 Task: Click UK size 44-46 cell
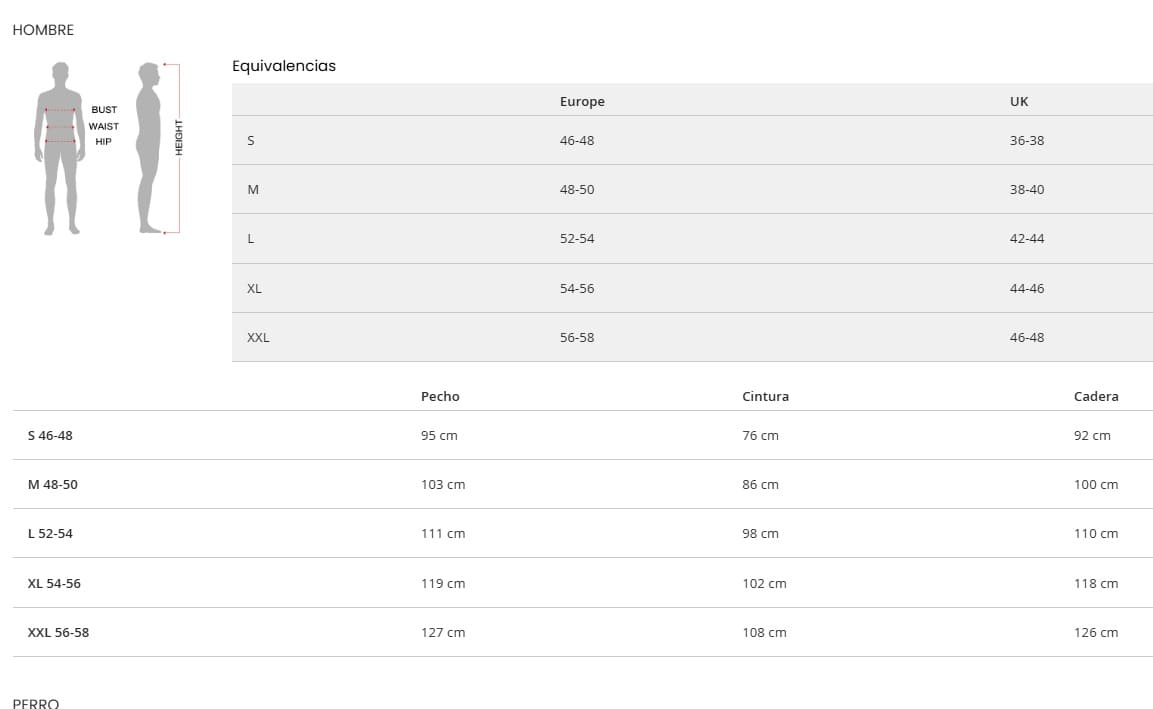click(1027, 289)
